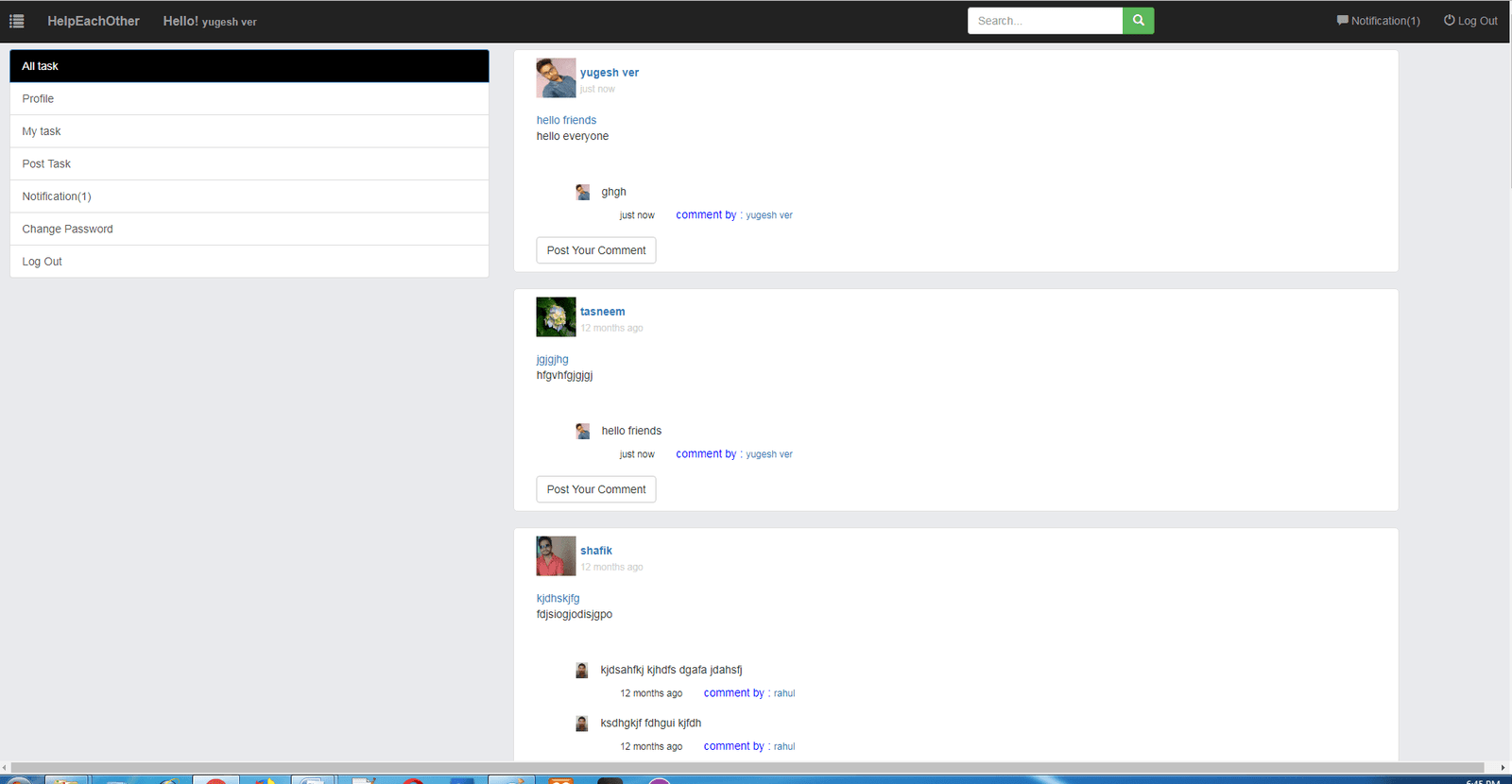1512x784 pixels.
Task: Click Log Out in the top navbar
Action: pyautogui.click(x=1470, y=21)
